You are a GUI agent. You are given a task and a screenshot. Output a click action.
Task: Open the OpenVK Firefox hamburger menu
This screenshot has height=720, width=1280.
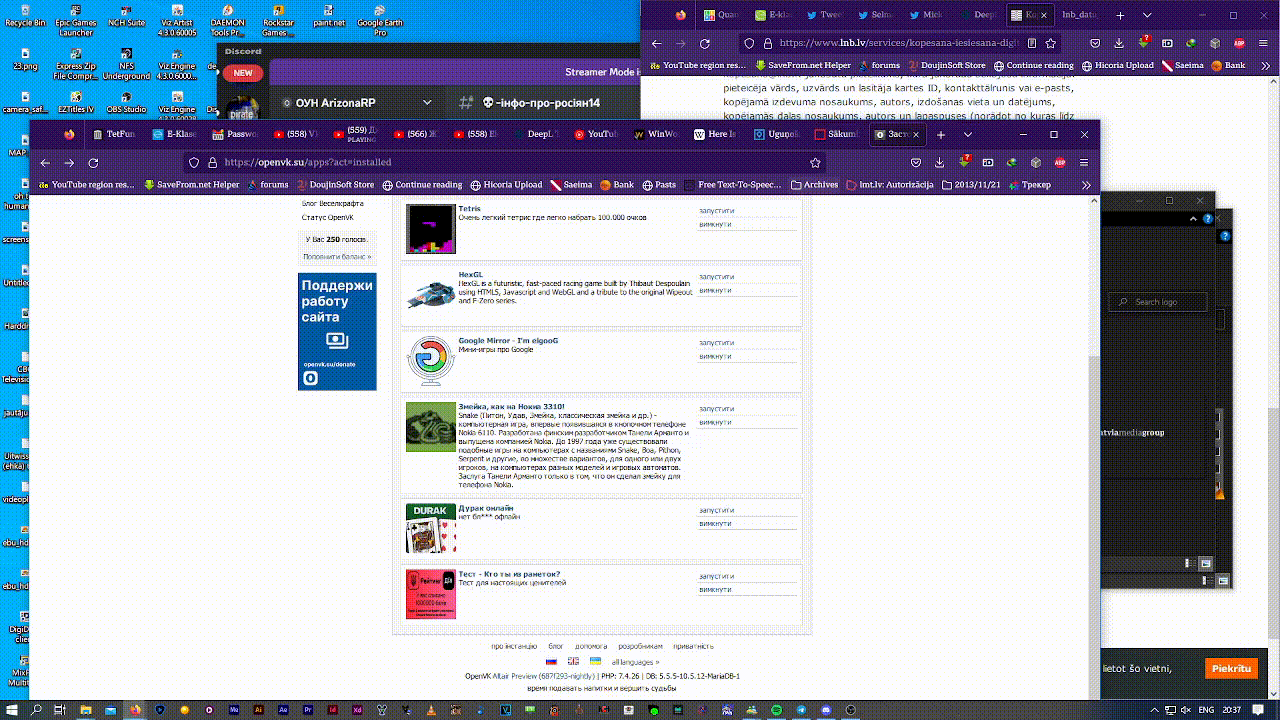pyautogui.click(x=1084, y=162)
